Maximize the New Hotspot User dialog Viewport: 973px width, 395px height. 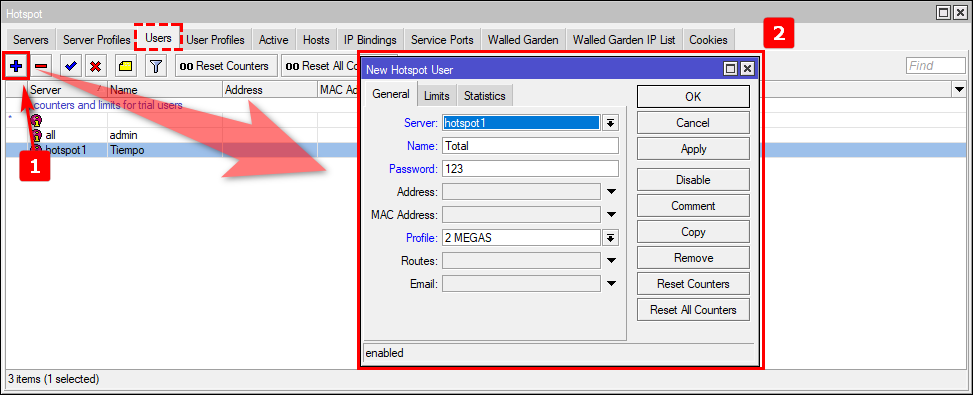click(x=731, y=69)
